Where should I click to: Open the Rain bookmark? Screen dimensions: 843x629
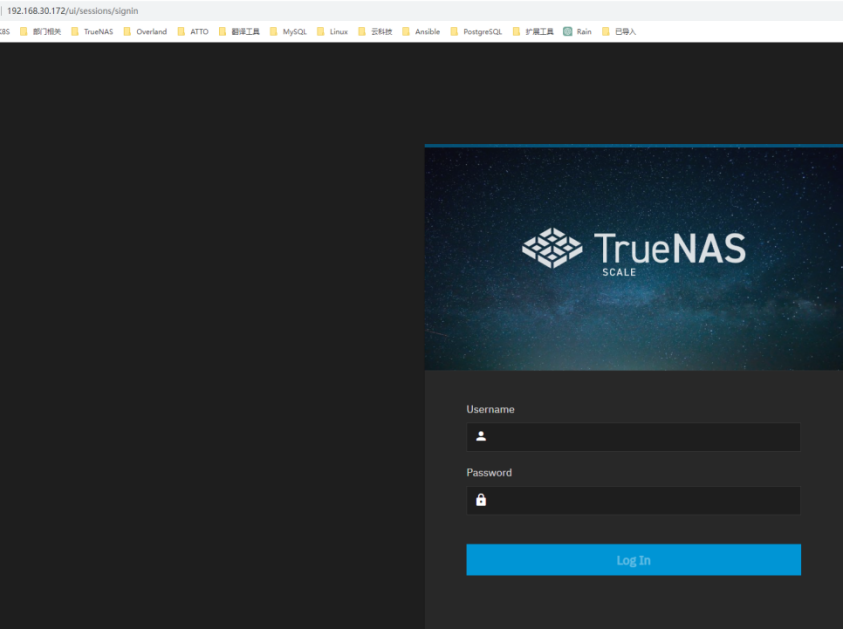(x=577, y=32)
